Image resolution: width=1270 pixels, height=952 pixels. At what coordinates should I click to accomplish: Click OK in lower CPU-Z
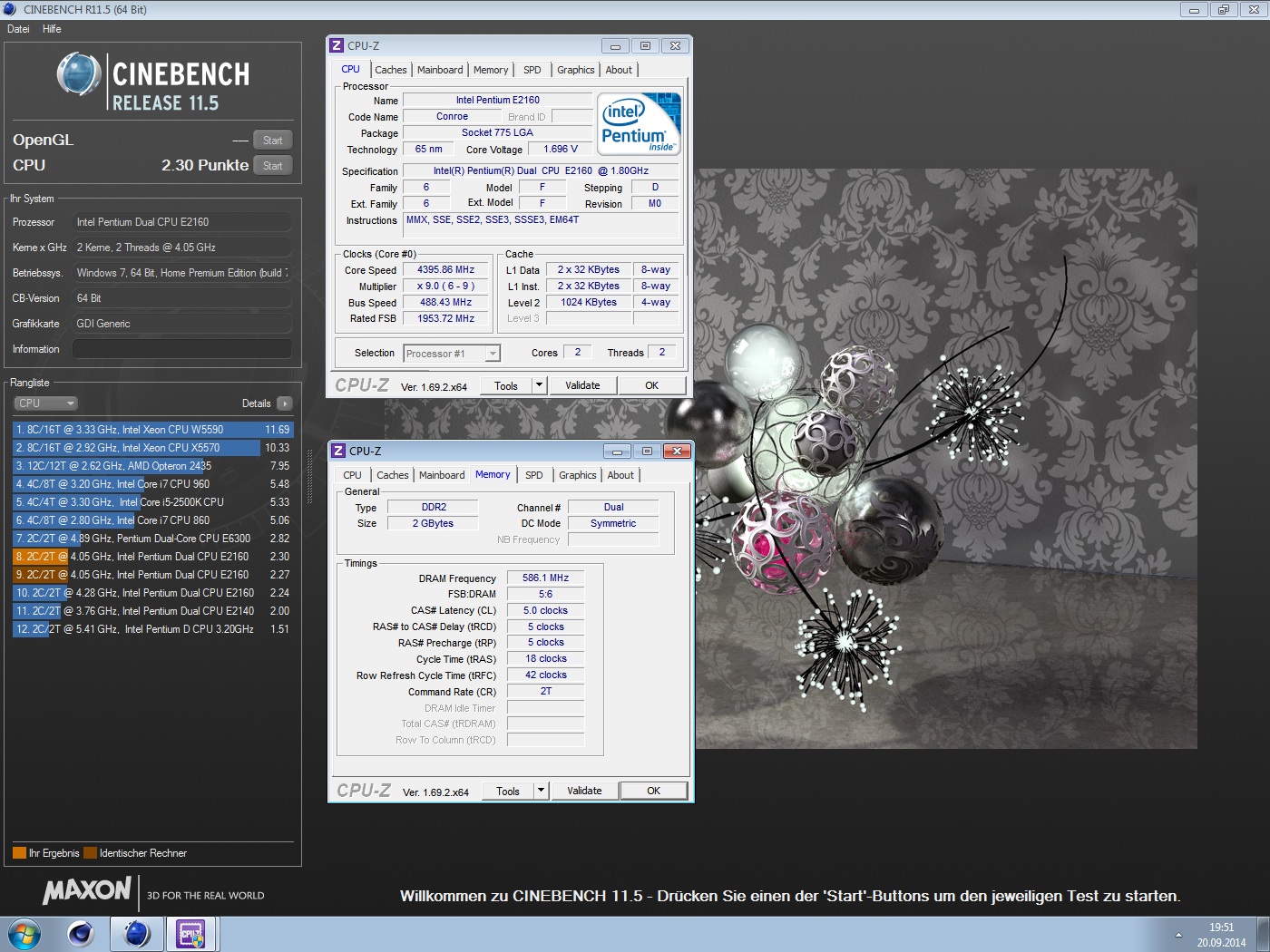tap(653, 791)
